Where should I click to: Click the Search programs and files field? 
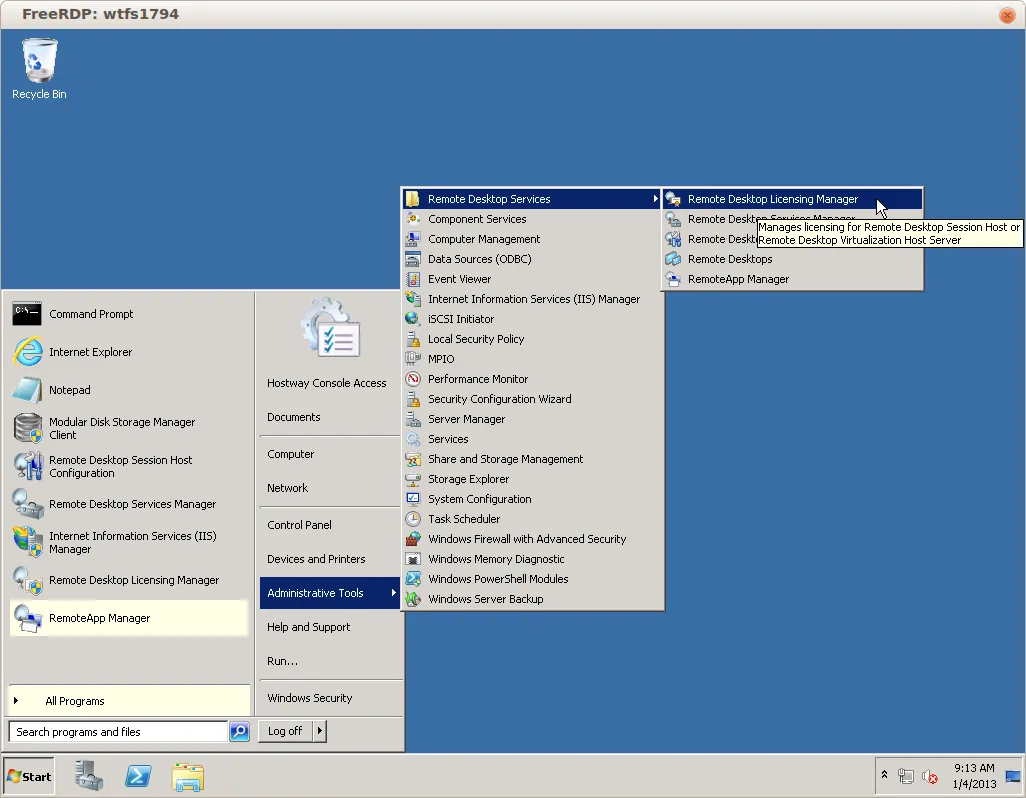118,732
